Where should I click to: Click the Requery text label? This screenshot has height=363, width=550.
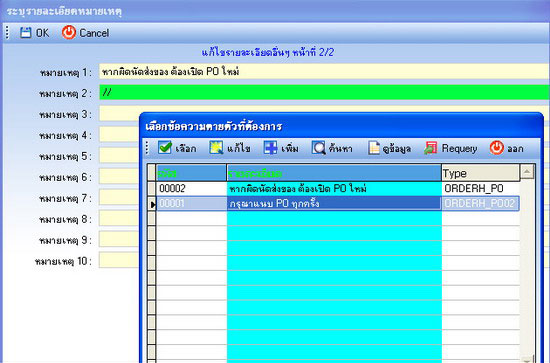pos(459,149)
